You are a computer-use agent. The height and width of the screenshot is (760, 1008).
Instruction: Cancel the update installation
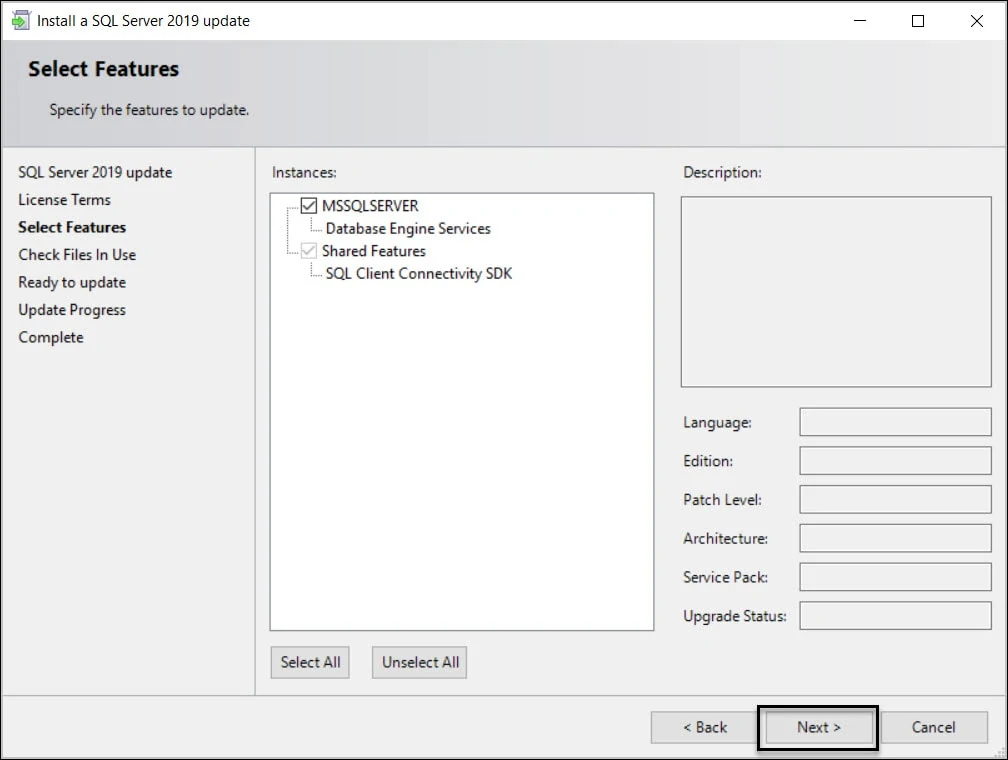pyautogui.click(x=933, y=727)
